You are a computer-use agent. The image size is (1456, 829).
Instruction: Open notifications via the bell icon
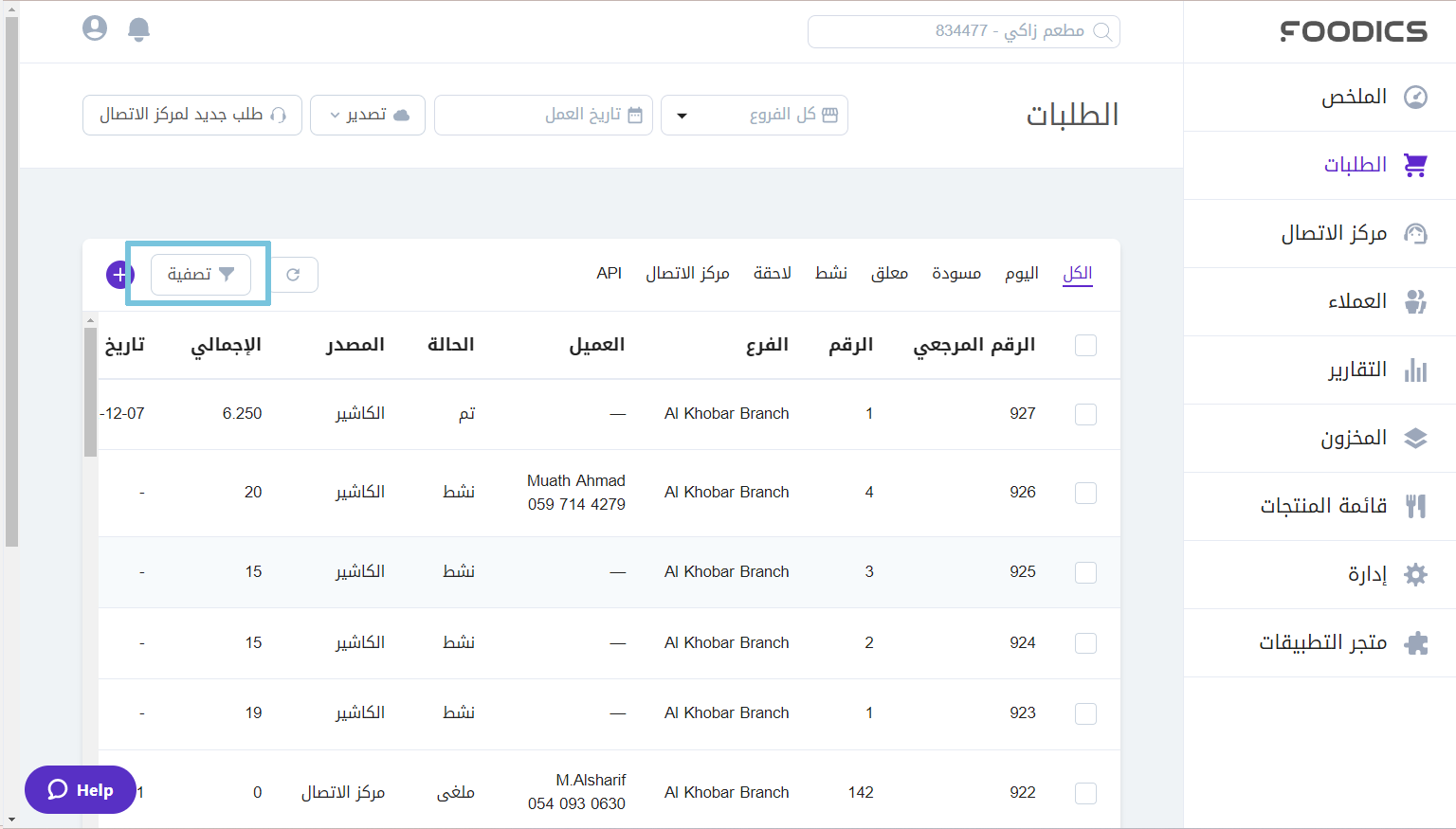point(138,28)
